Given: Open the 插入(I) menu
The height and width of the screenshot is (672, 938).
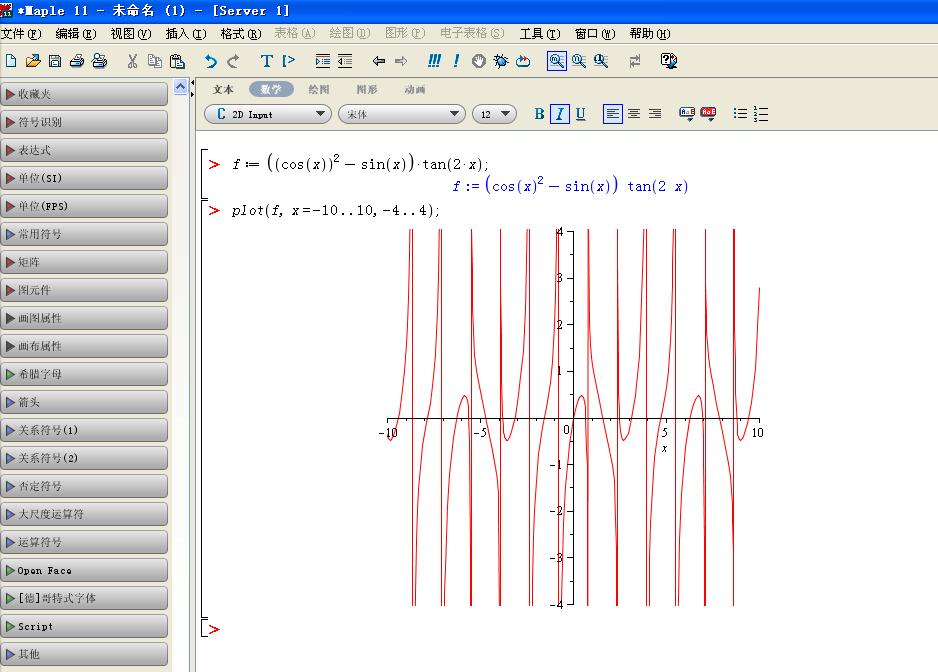Looking at the screenshot, I should point(186,34).
